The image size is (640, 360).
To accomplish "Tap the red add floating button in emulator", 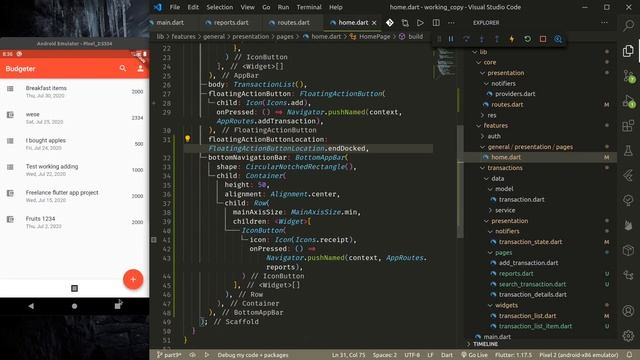I will [x=133, y=280].
